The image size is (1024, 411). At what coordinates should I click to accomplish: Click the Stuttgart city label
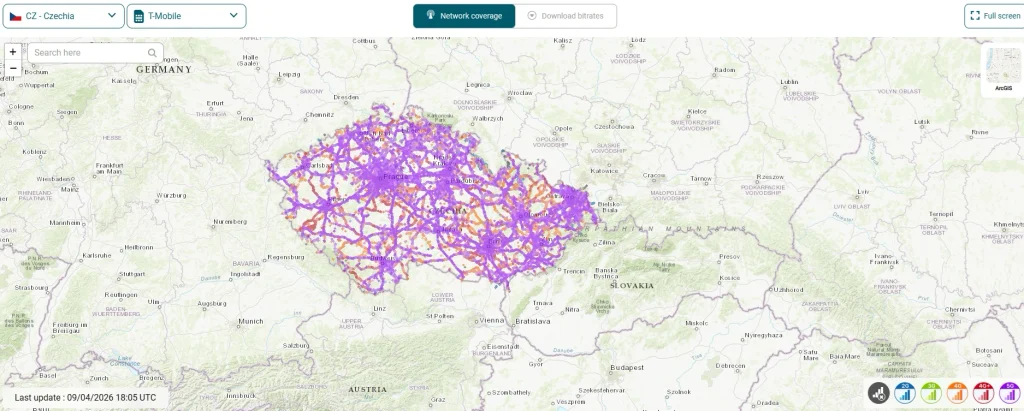tap(133, 274)
